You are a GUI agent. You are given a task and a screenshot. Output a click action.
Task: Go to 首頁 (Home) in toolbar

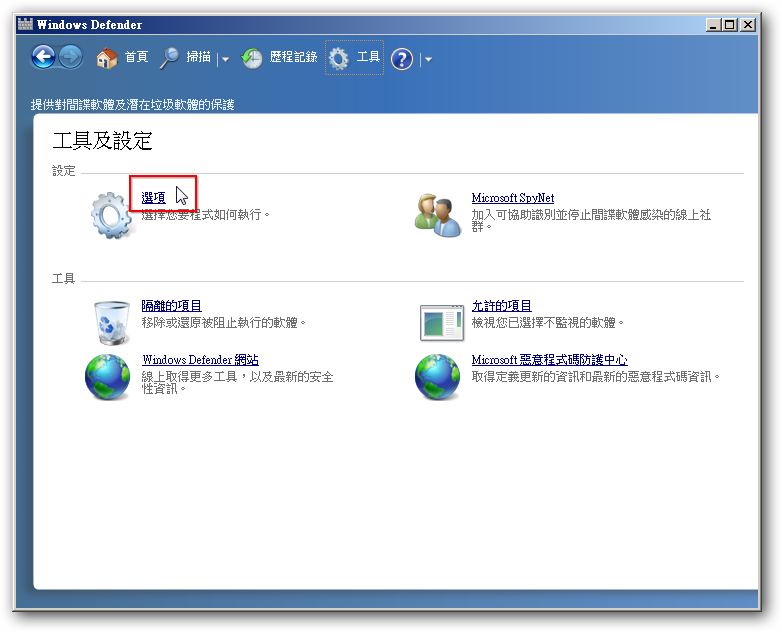(122, 58)
